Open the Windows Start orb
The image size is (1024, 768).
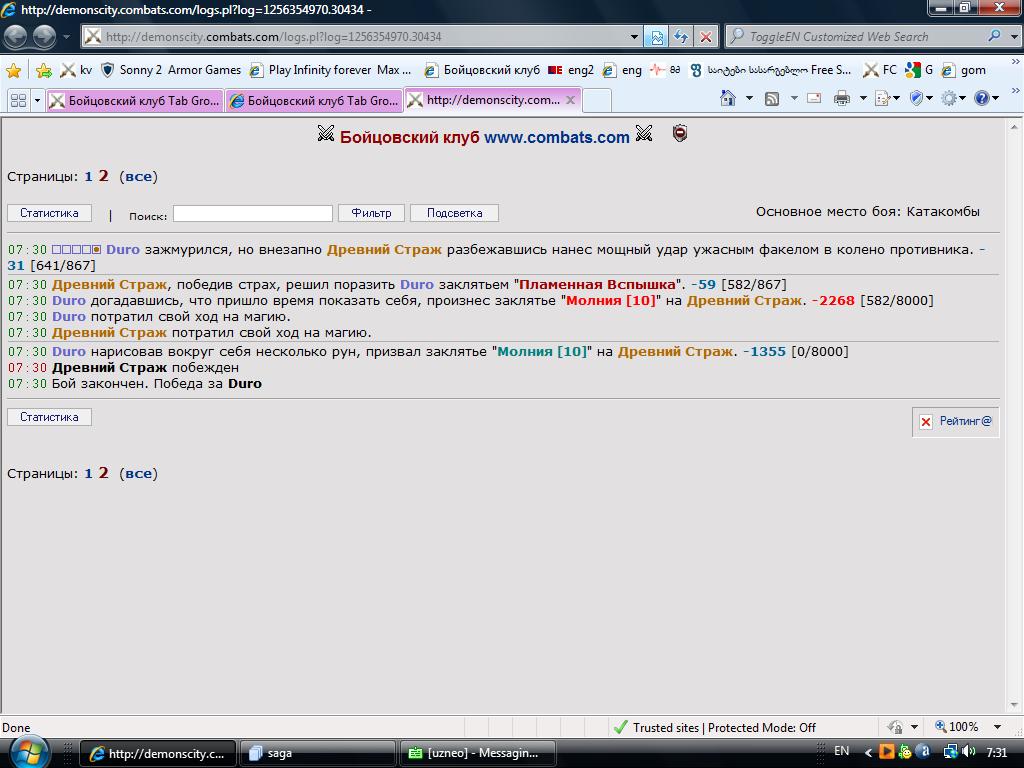[x=29, y=752]
